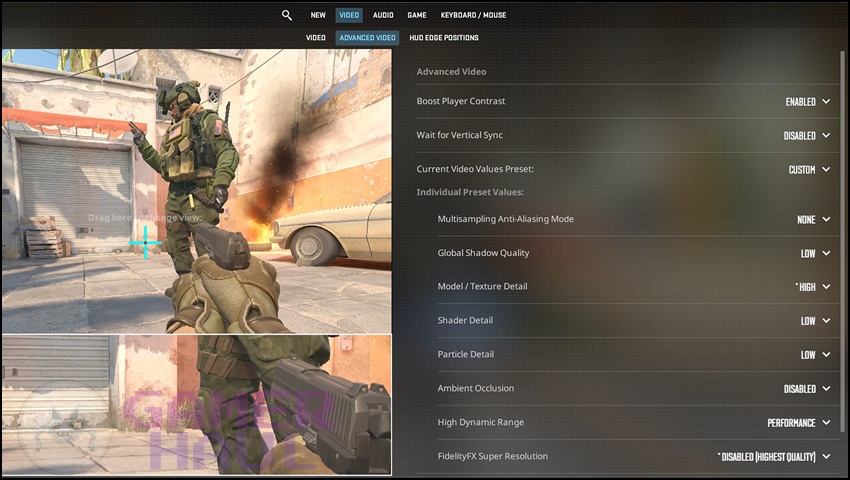Open Model / Texture Detail HIGH dropdown

813,287
